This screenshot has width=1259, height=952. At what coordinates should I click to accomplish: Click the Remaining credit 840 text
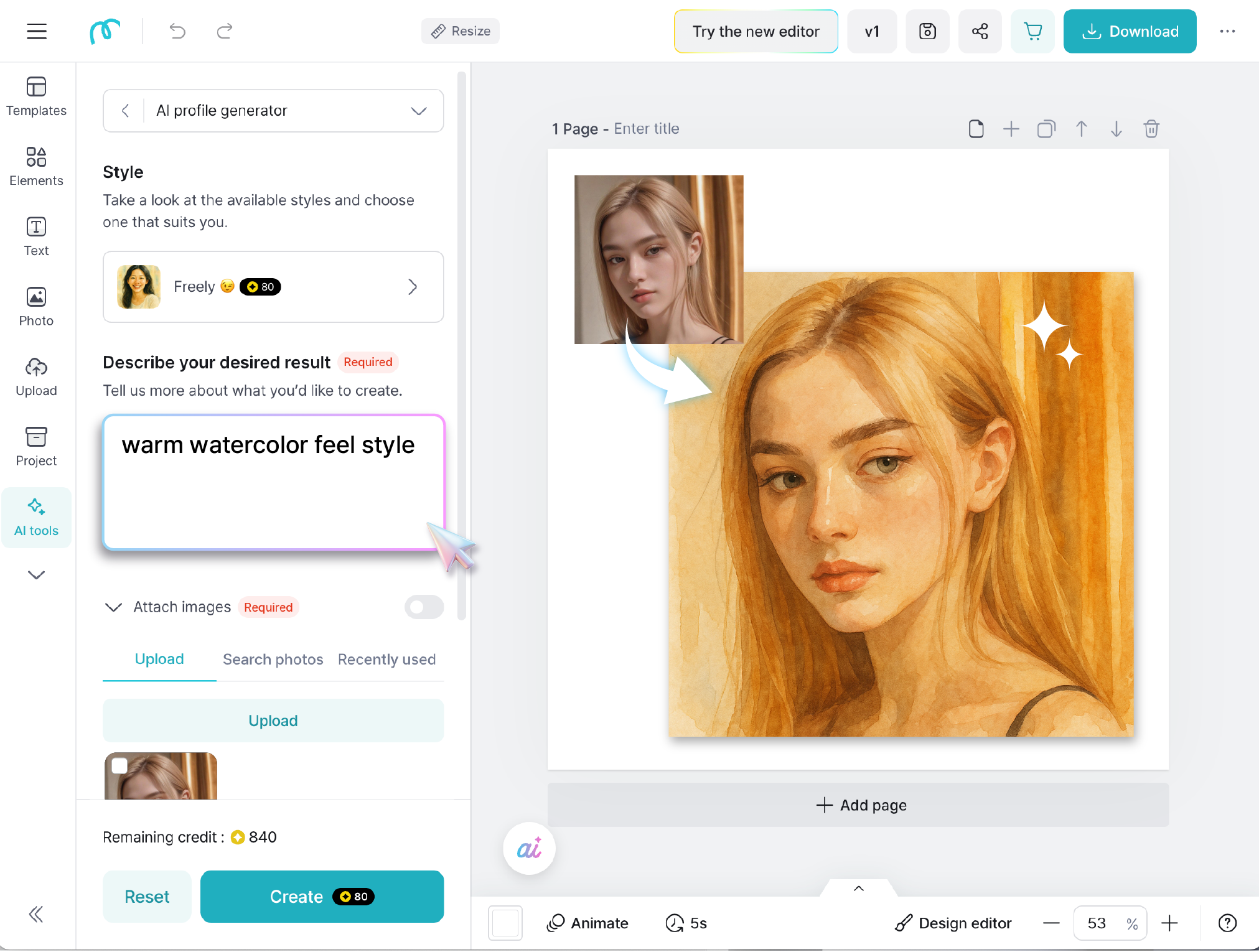pos(190,838)
